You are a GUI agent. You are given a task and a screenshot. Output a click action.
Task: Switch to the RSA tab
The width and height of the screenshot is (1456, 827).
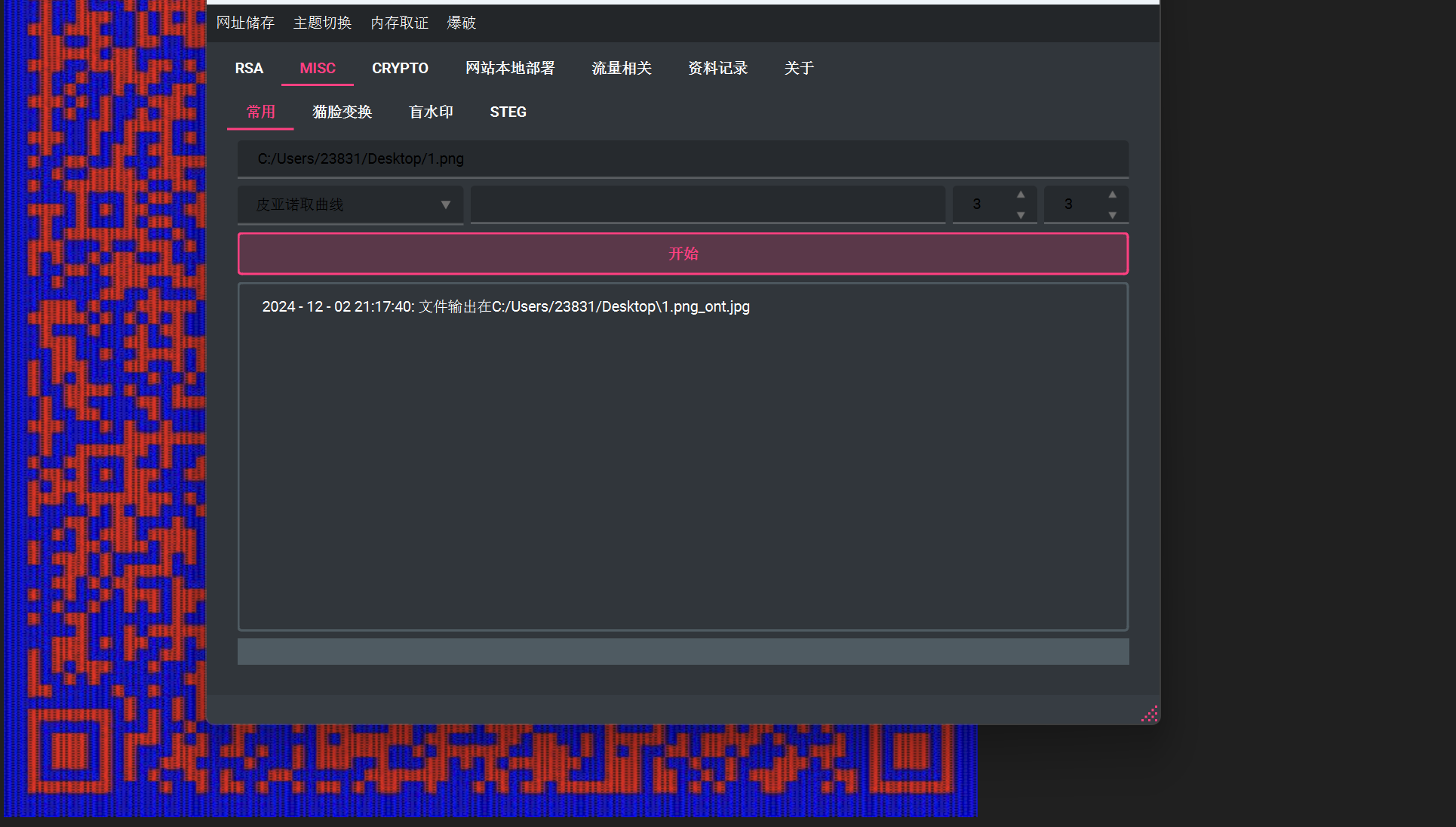[x=249, y=68]
